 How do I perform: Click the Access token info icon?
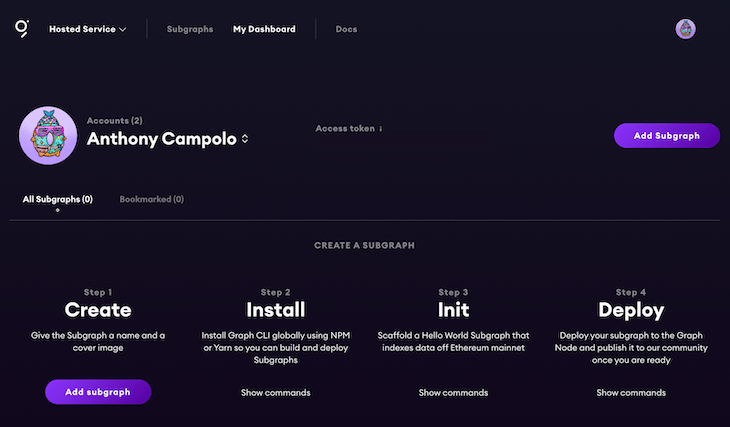380,129
